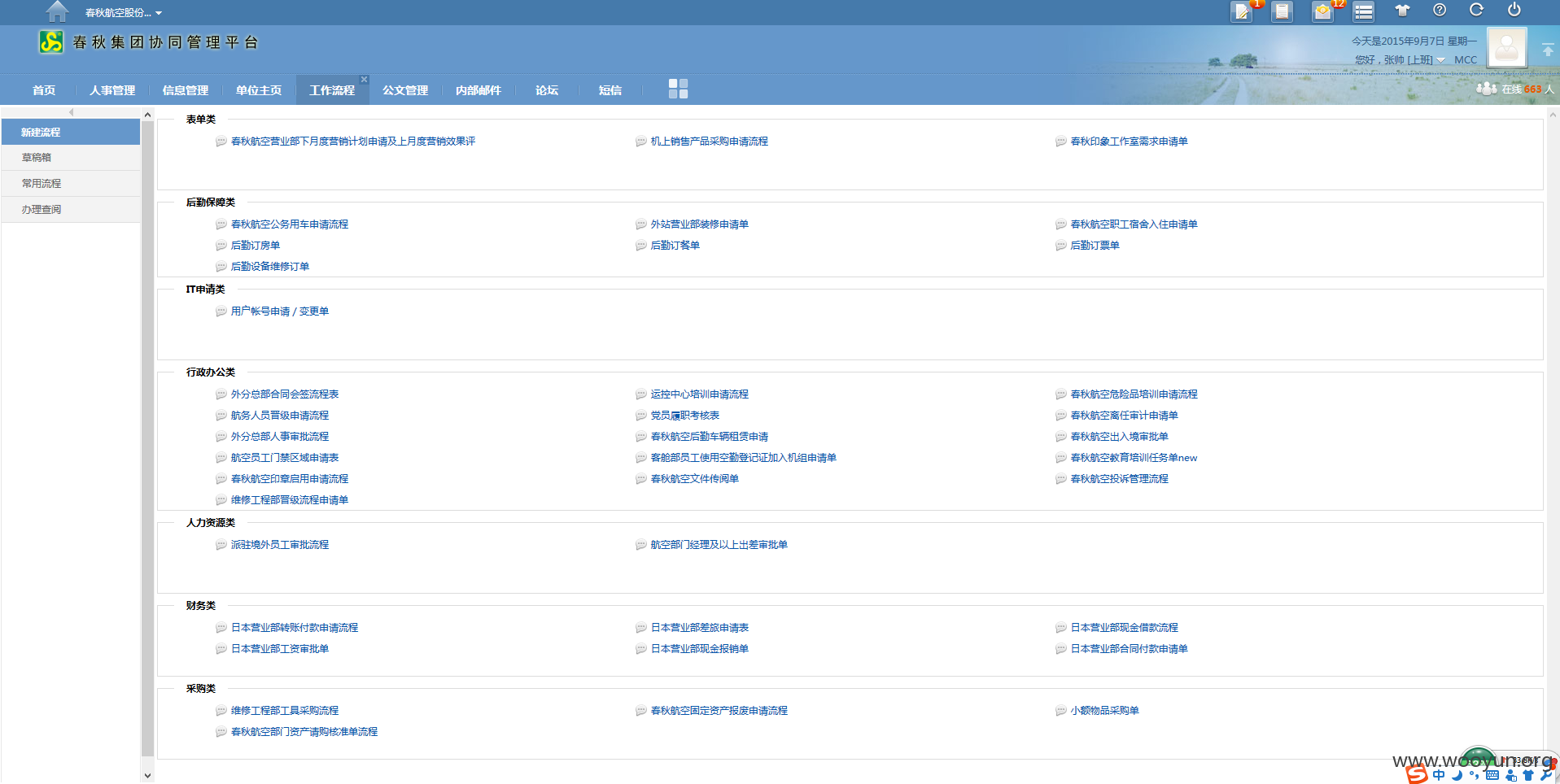Viewport: 1560px width, 784px height.
Task: Open 派驻境外员工审批流程 link
Action: click(279, 545)
